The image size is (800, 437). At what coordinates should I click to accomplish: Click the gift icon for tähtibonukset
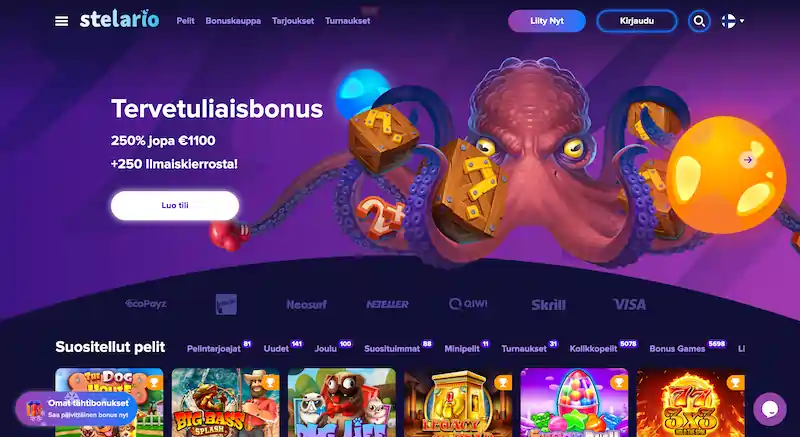pos(34,409)
